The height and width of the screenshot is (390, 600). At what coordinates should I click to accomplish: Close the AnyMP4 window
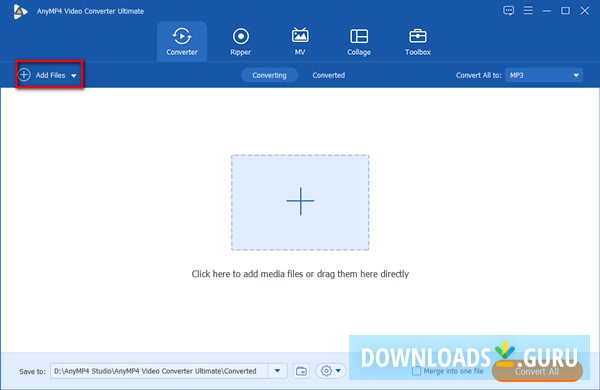point(585,11)
